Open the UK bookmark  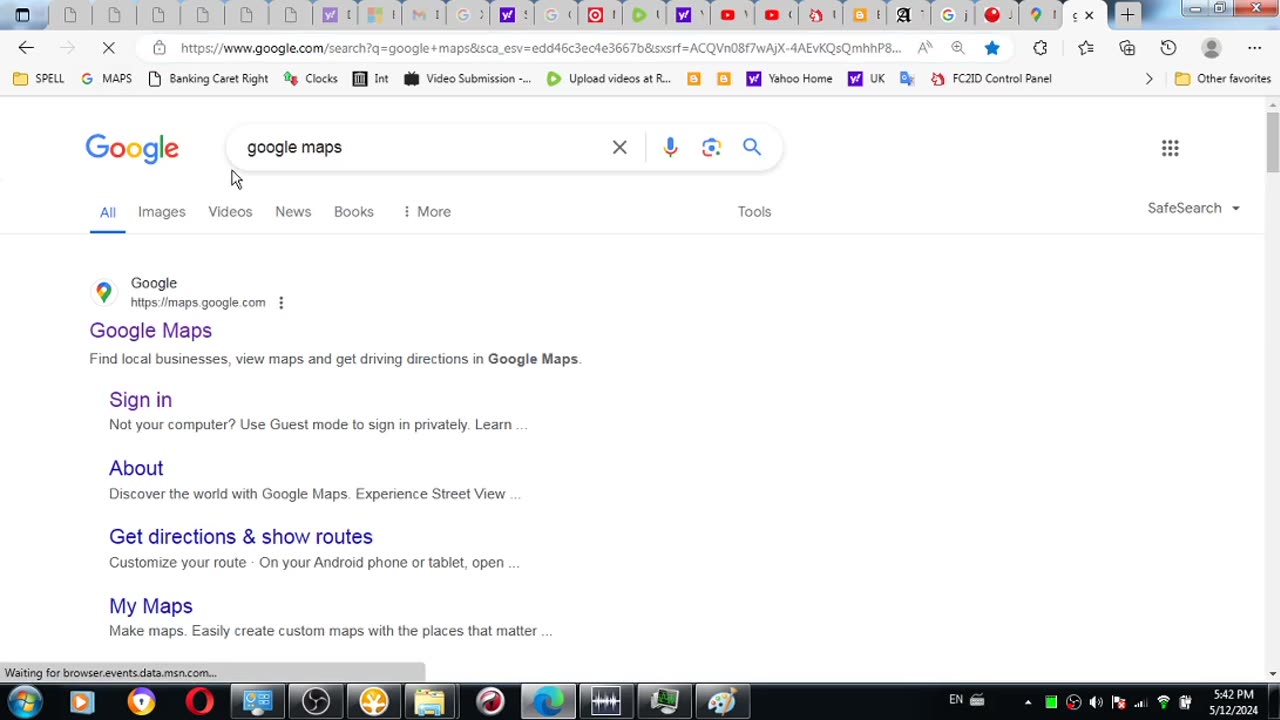(x=866, y=78)
